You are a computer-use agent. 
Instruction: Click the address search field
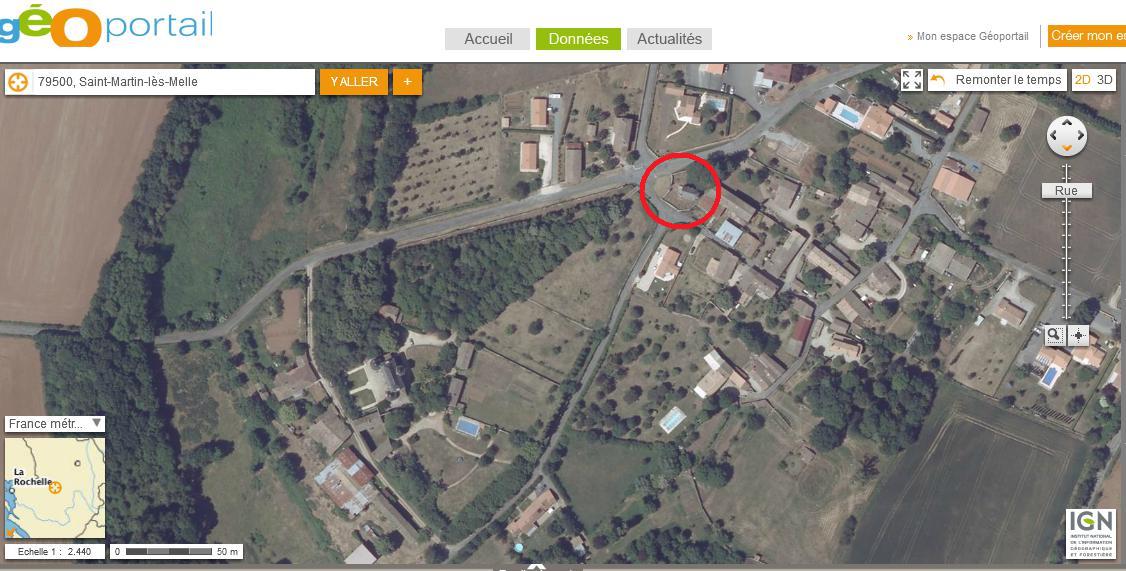click(x=173, y=82)
